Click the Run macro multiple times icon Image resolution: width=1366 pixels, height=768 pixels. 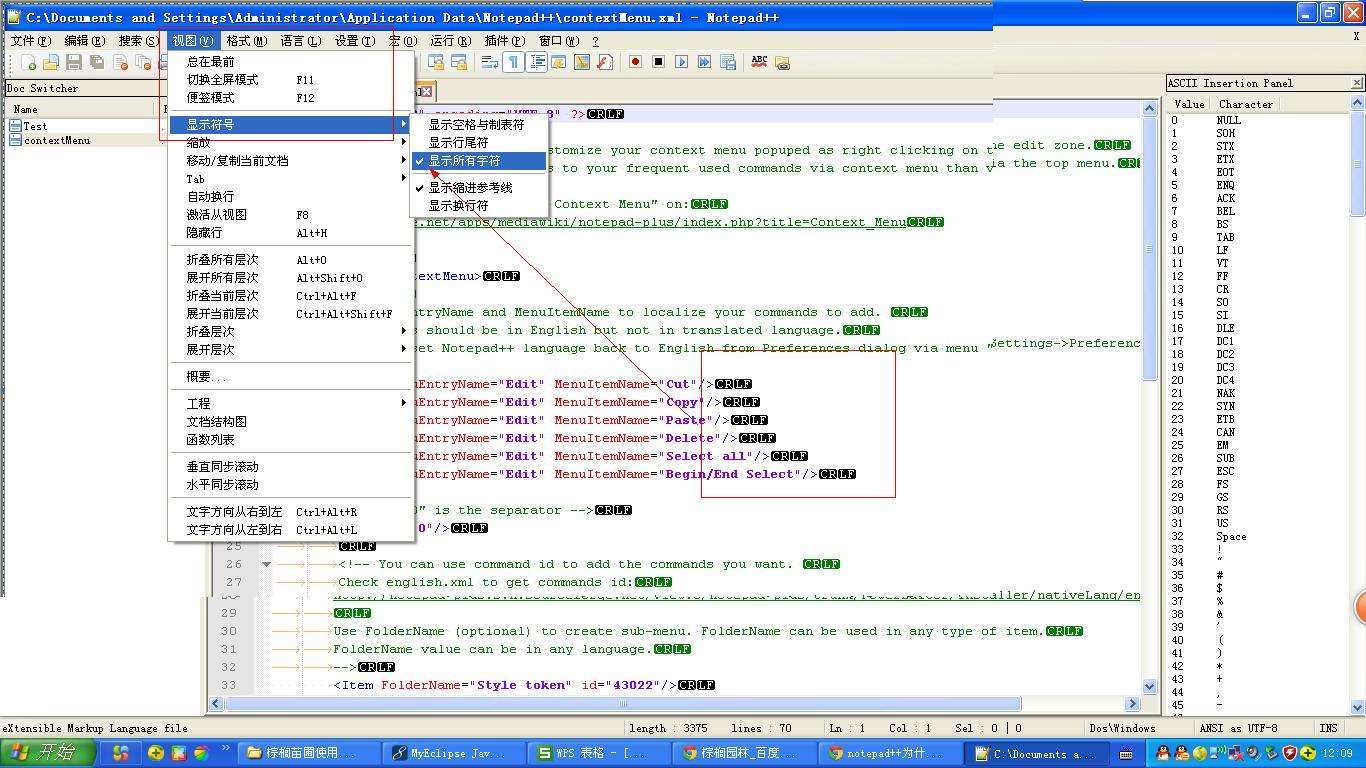click(704, 62)
